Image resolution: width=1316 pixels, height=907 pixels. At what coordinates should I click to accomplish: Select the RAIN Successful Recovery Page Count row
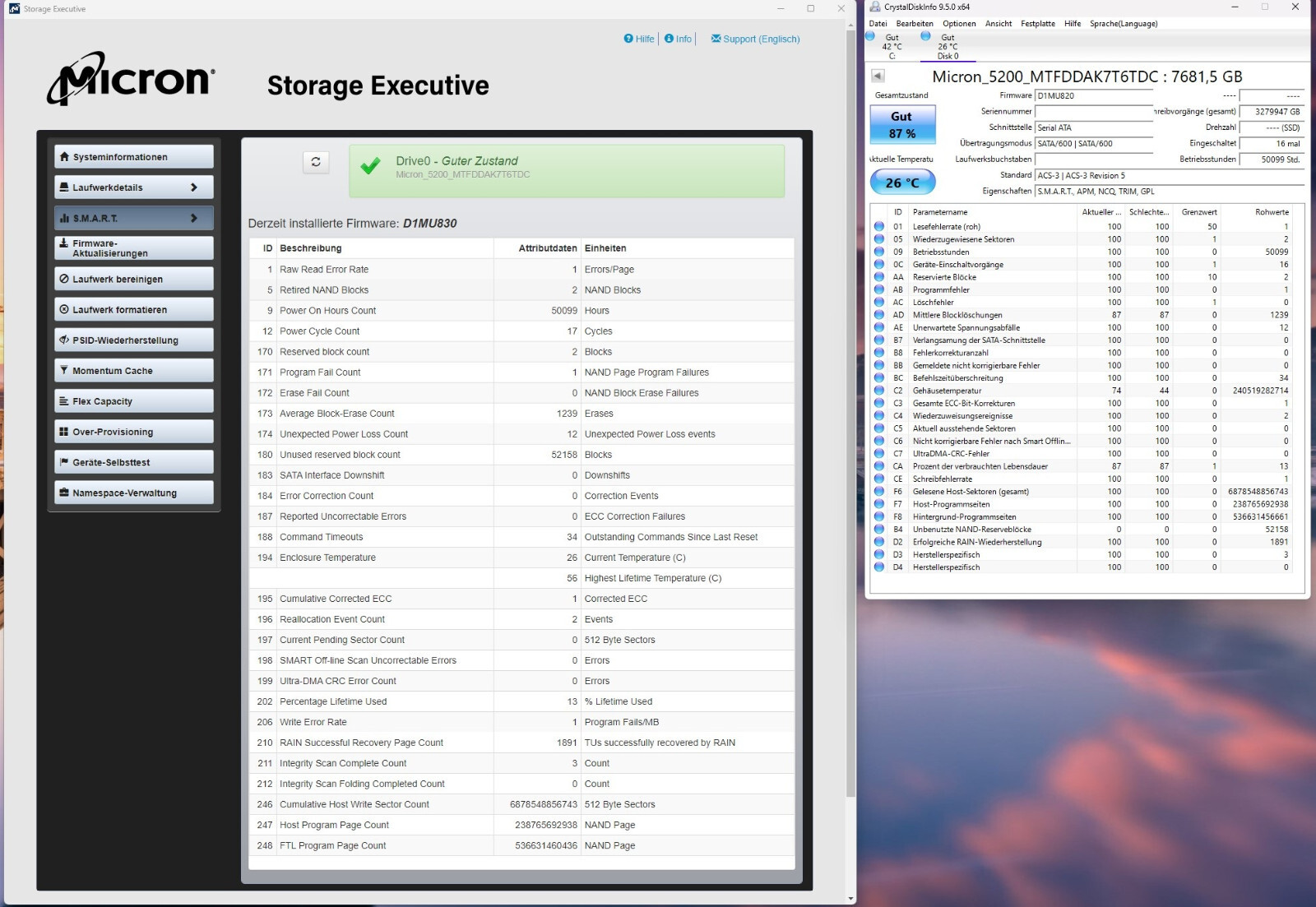pyautogui.click(x=521, y=743)
